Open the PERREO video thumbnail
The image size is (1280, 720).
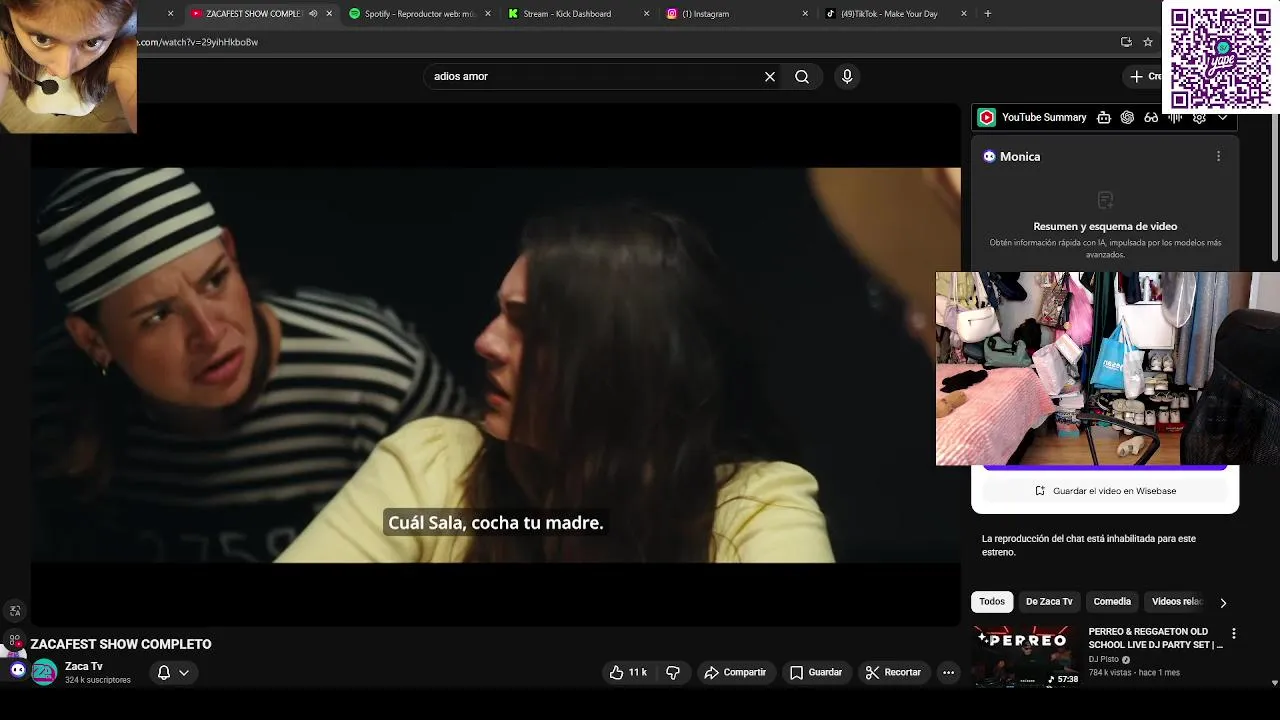(x=1027, y=657)
